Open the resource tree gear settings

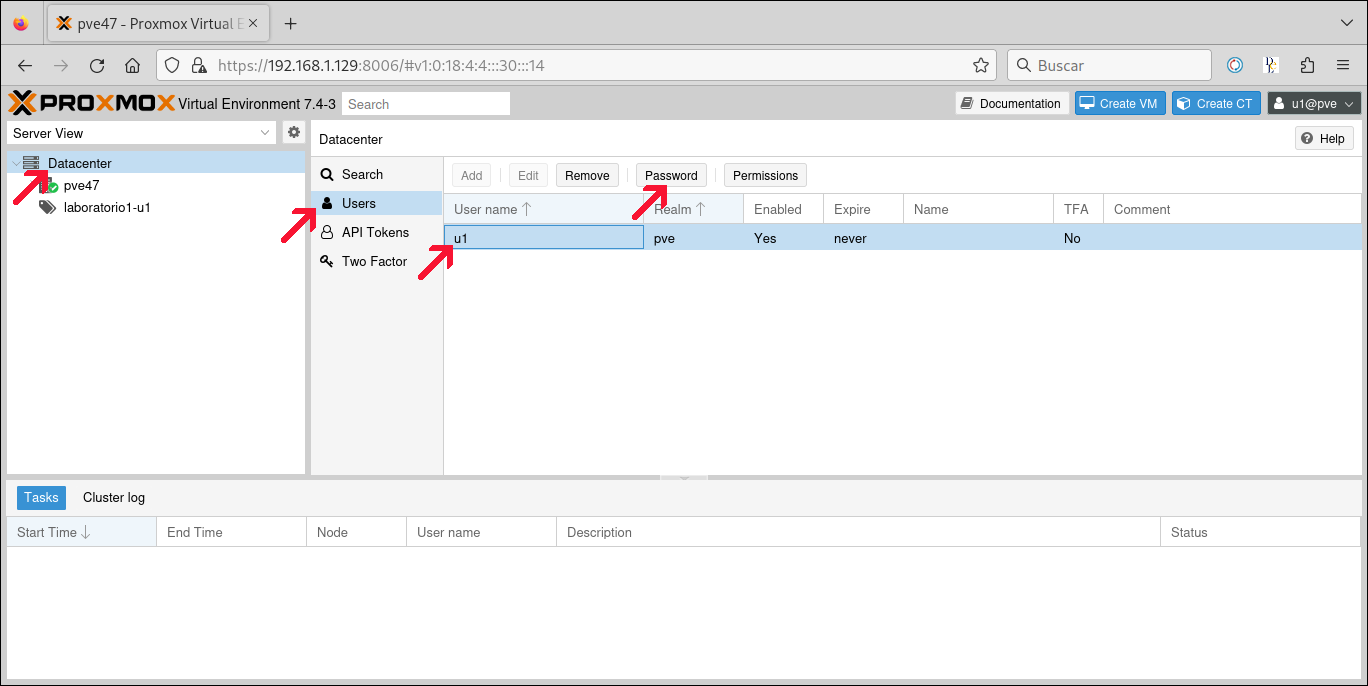(294, 132)
